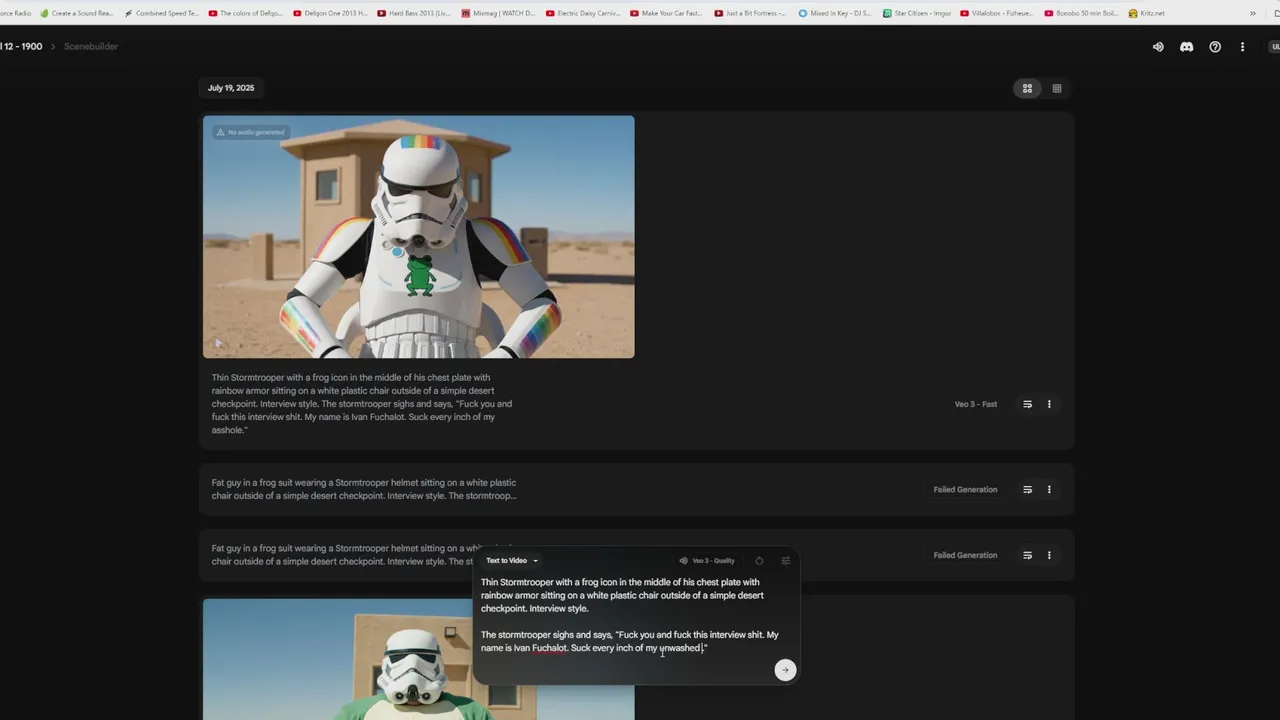This screenshot has width=1280, height=720.
Task: Open the sliders settings icon in prompt box
Action: [785, 561]
